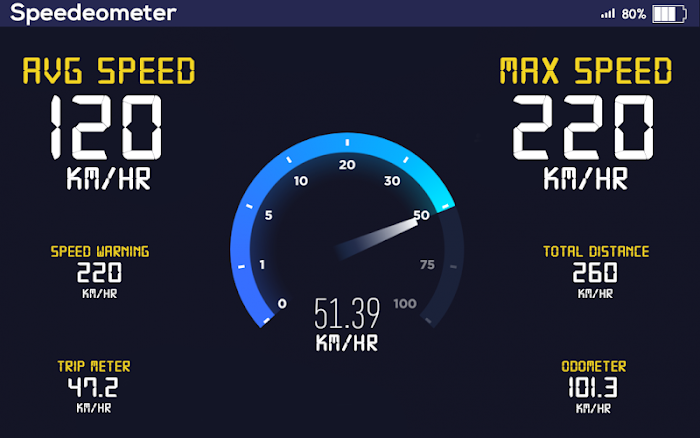Click the gauge needle pointer
The image size is (700, 438).
click(377, 239)
